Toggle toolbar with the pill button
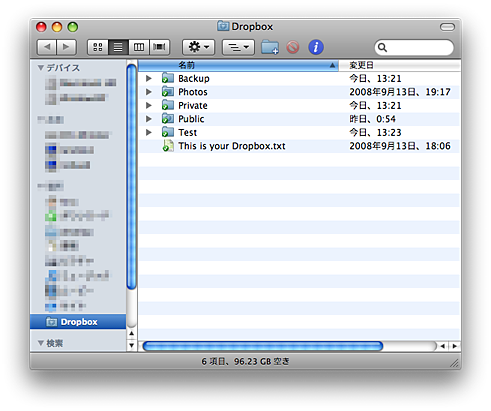 447,27
